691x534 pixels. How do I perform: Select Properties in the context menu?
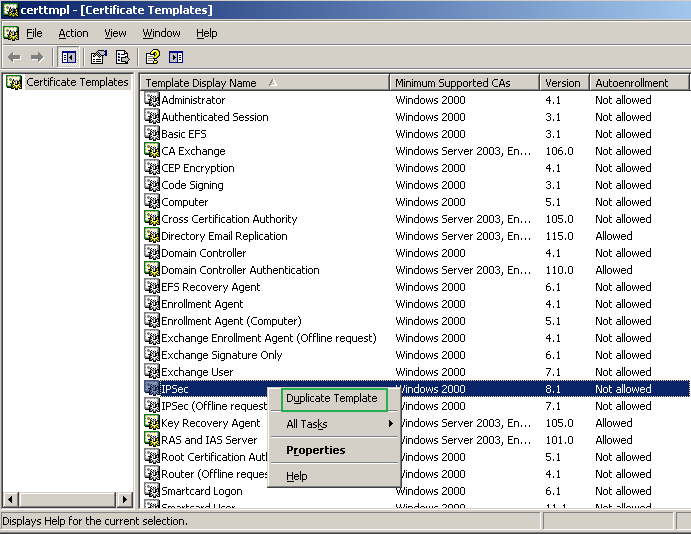pos(334,450)
